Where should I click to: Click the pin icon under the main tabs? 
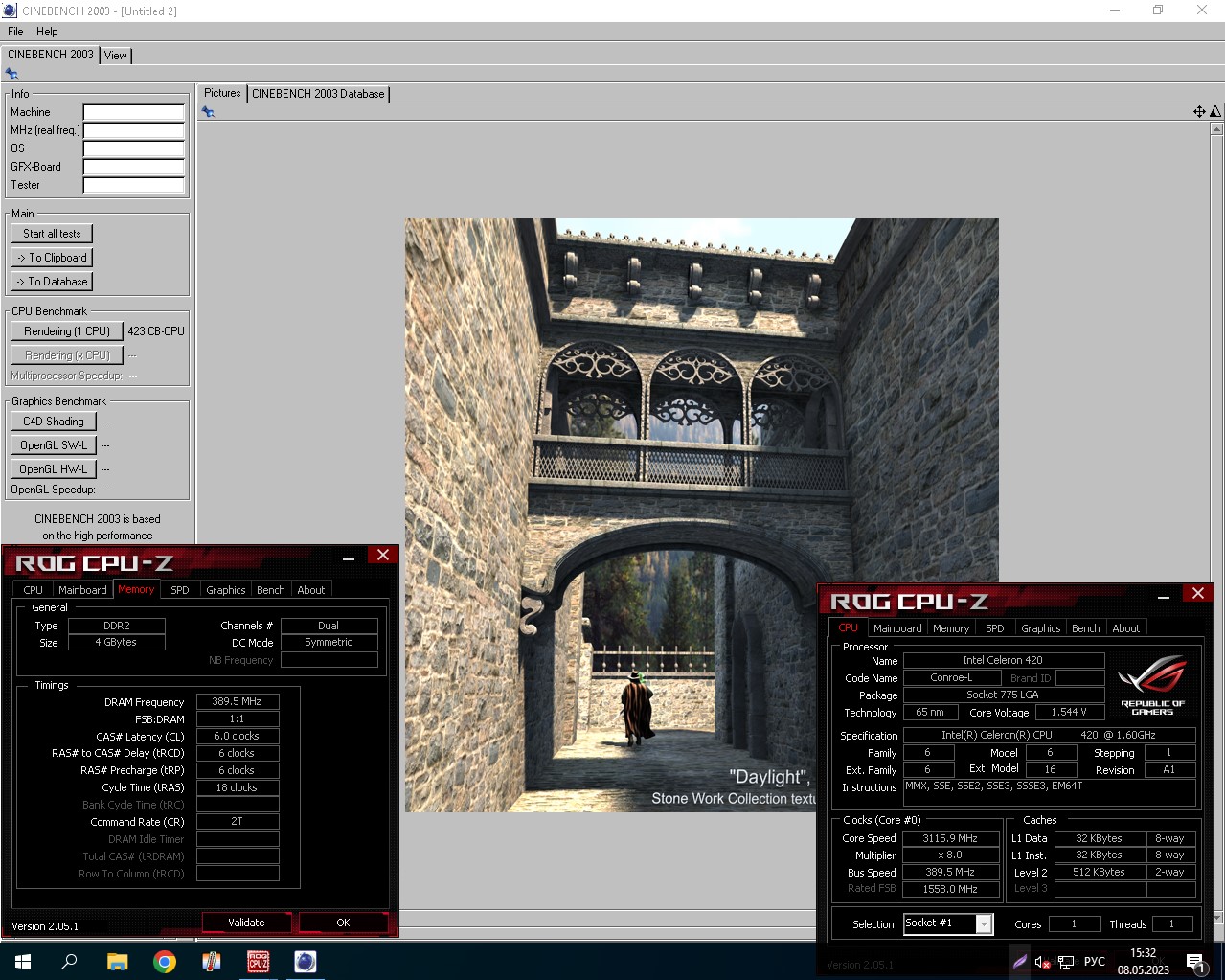[11, 74]
